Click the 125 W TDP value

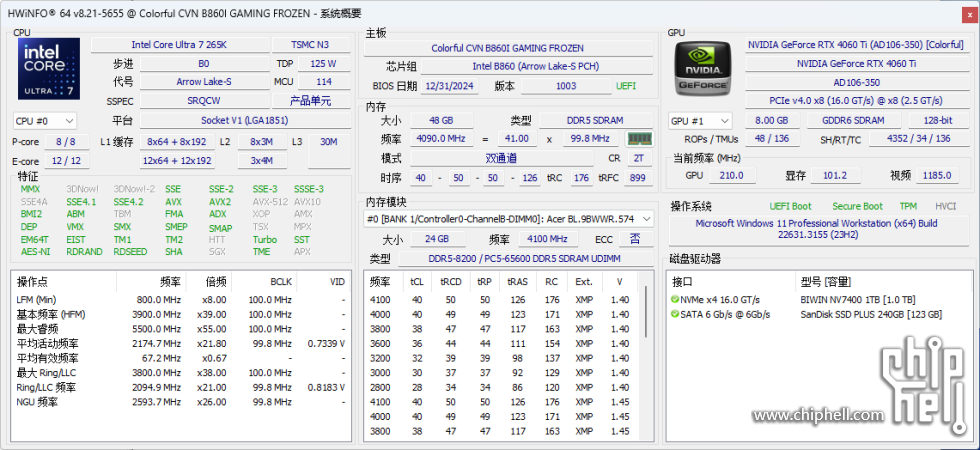coord(324,64)
